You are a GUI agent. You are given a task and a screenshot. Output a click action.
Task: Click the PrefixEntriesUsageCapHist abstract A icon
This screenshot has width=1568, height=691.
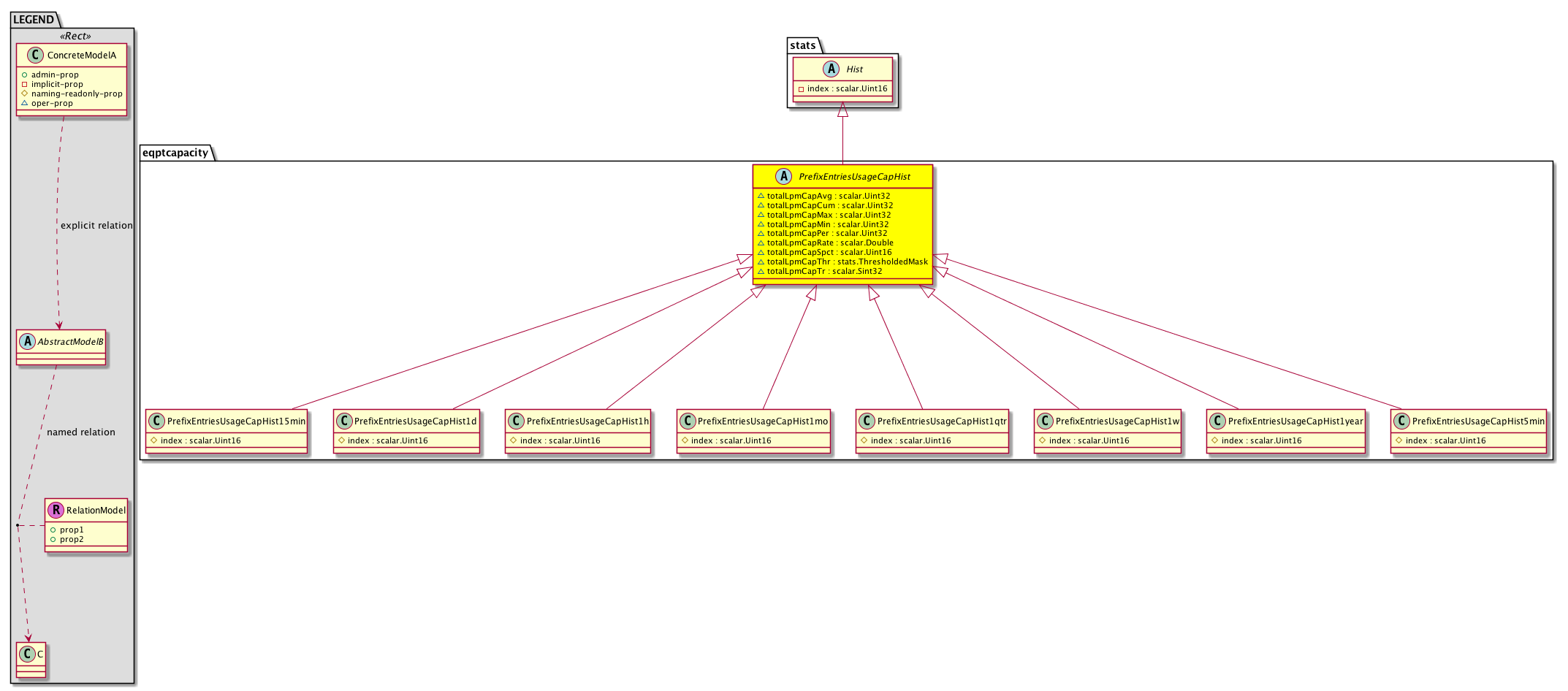[x=783, y=177]
